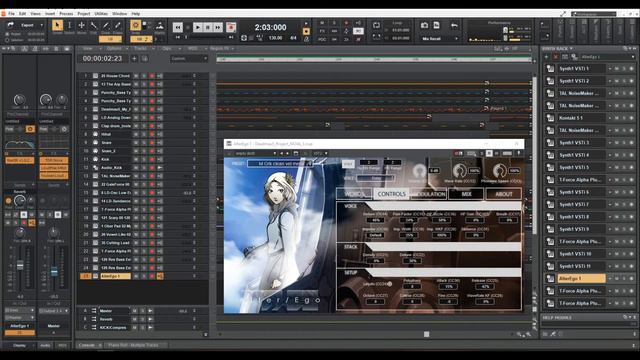Arm record on Kick track
The height and width of the screenshot is (360, 640).
(152, 159)
